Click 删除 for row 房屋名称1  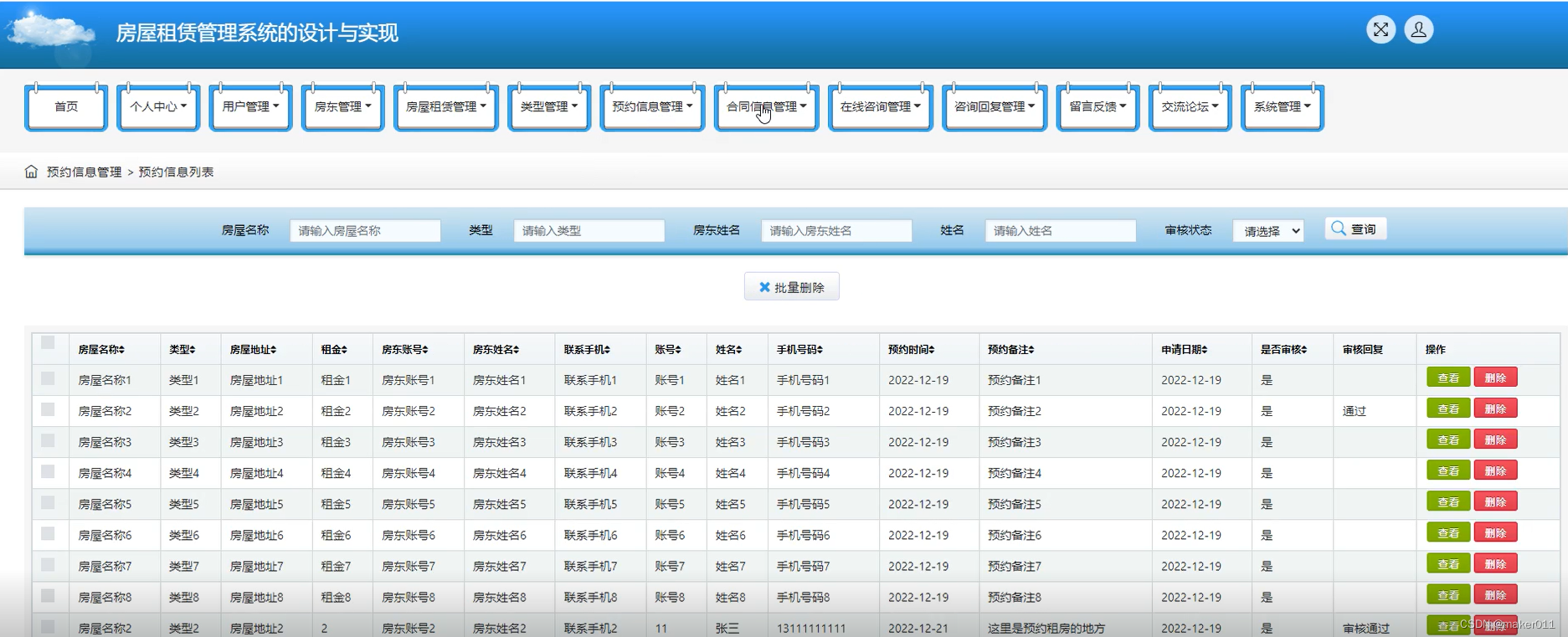(1495, 378)
